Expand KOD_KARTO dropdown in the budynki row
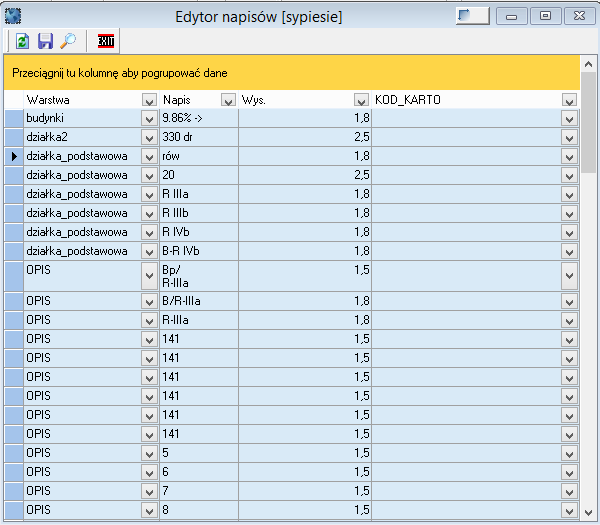 569,118
